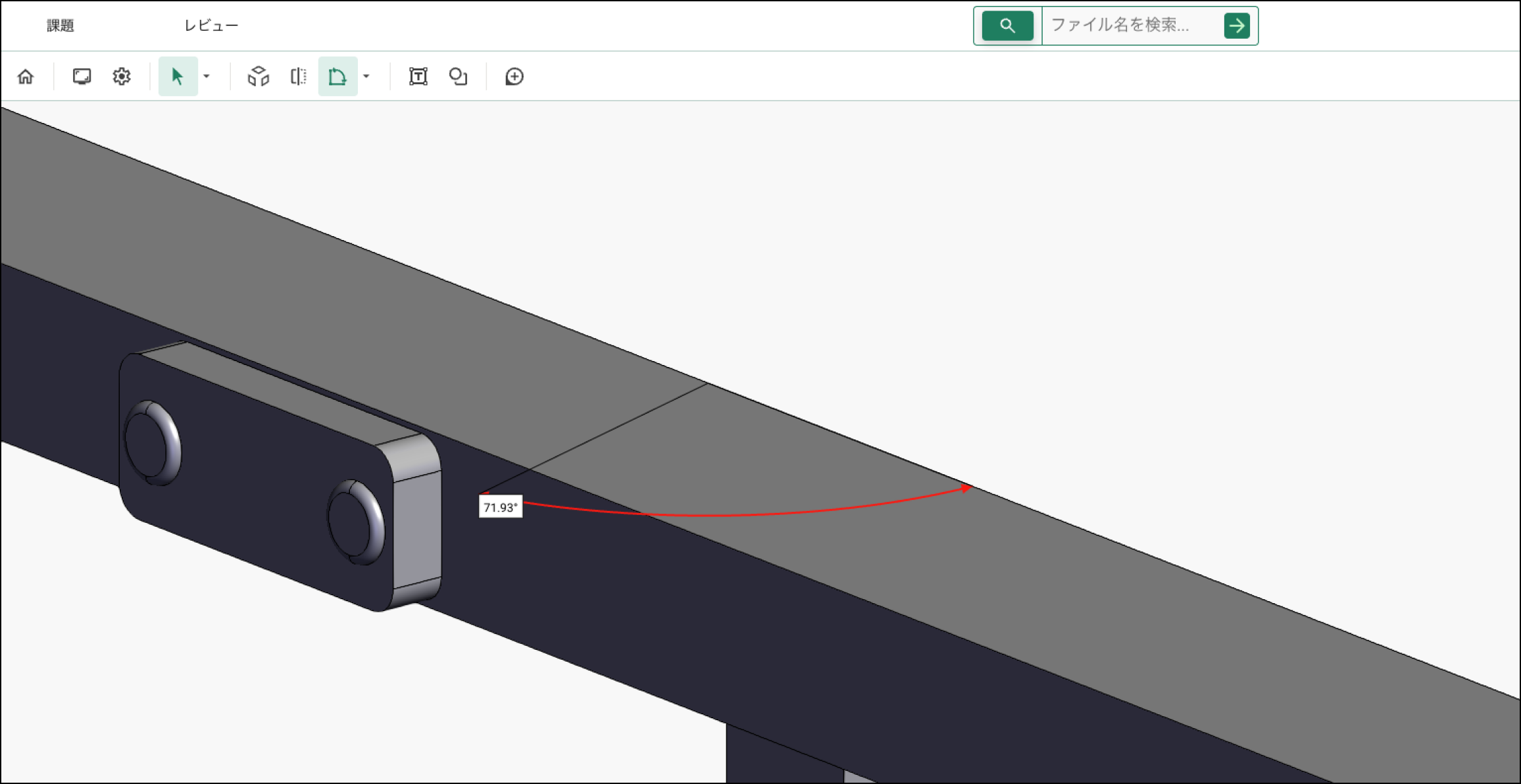The width and height of the screenshot is (1521, 784).
Task: Open the measurement tool dropdown arrow
Action: (366, 77)
